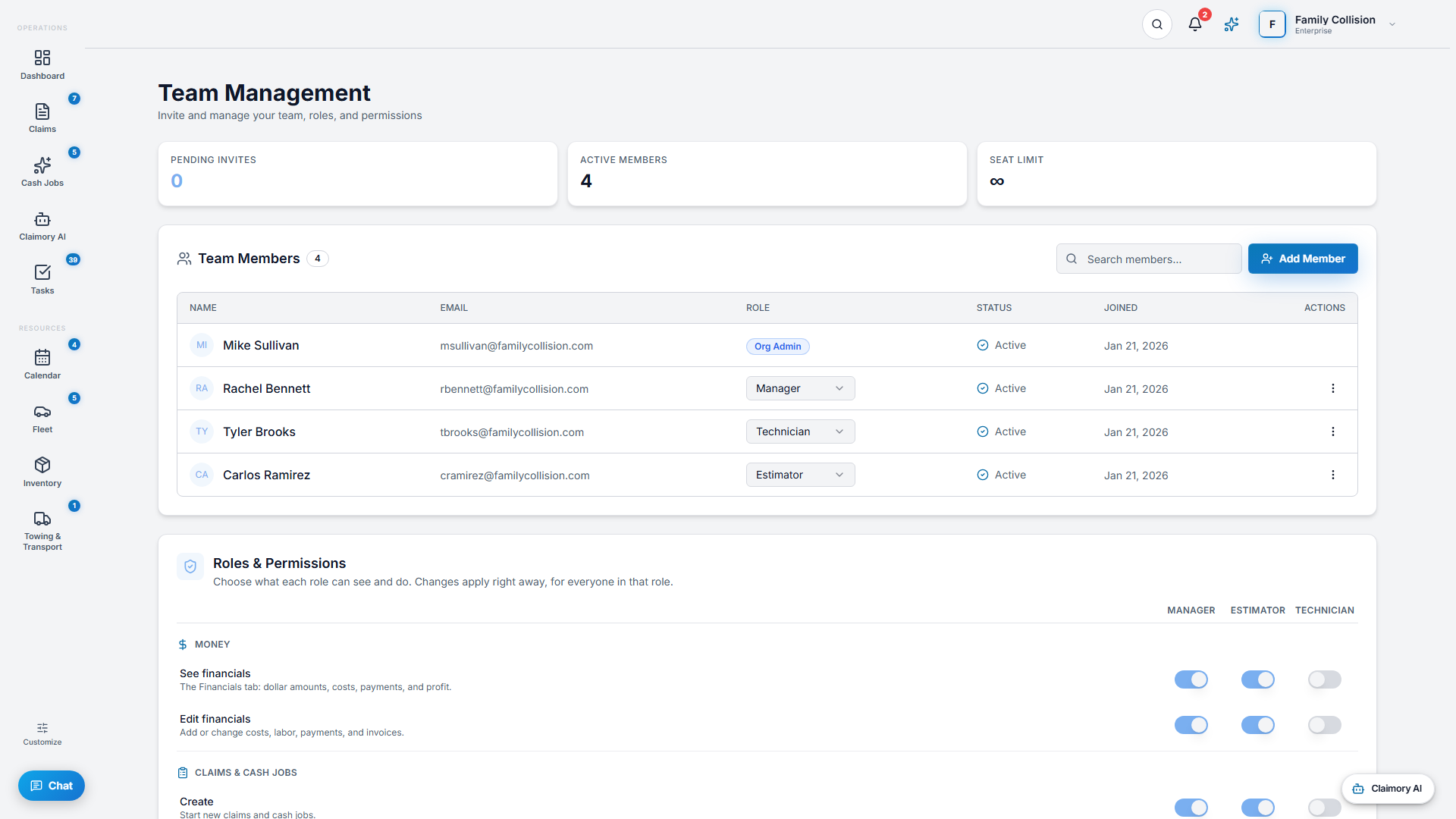
Task: Click the sparkle AI icon in header
Action: 1232,24
